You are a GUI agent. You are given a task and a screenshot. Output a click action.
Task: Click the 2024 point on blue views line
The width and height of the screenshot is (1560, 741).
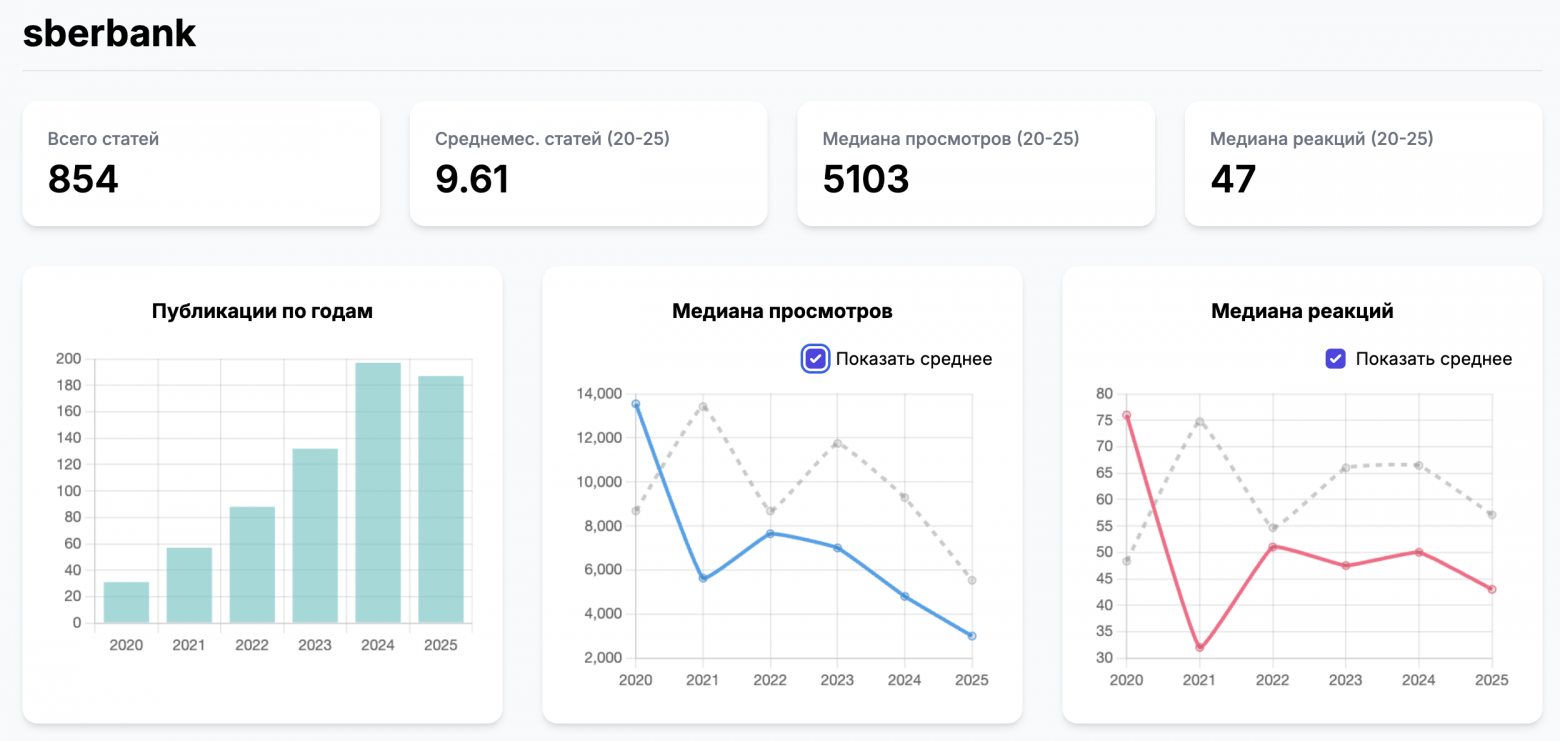click(905, 596)
